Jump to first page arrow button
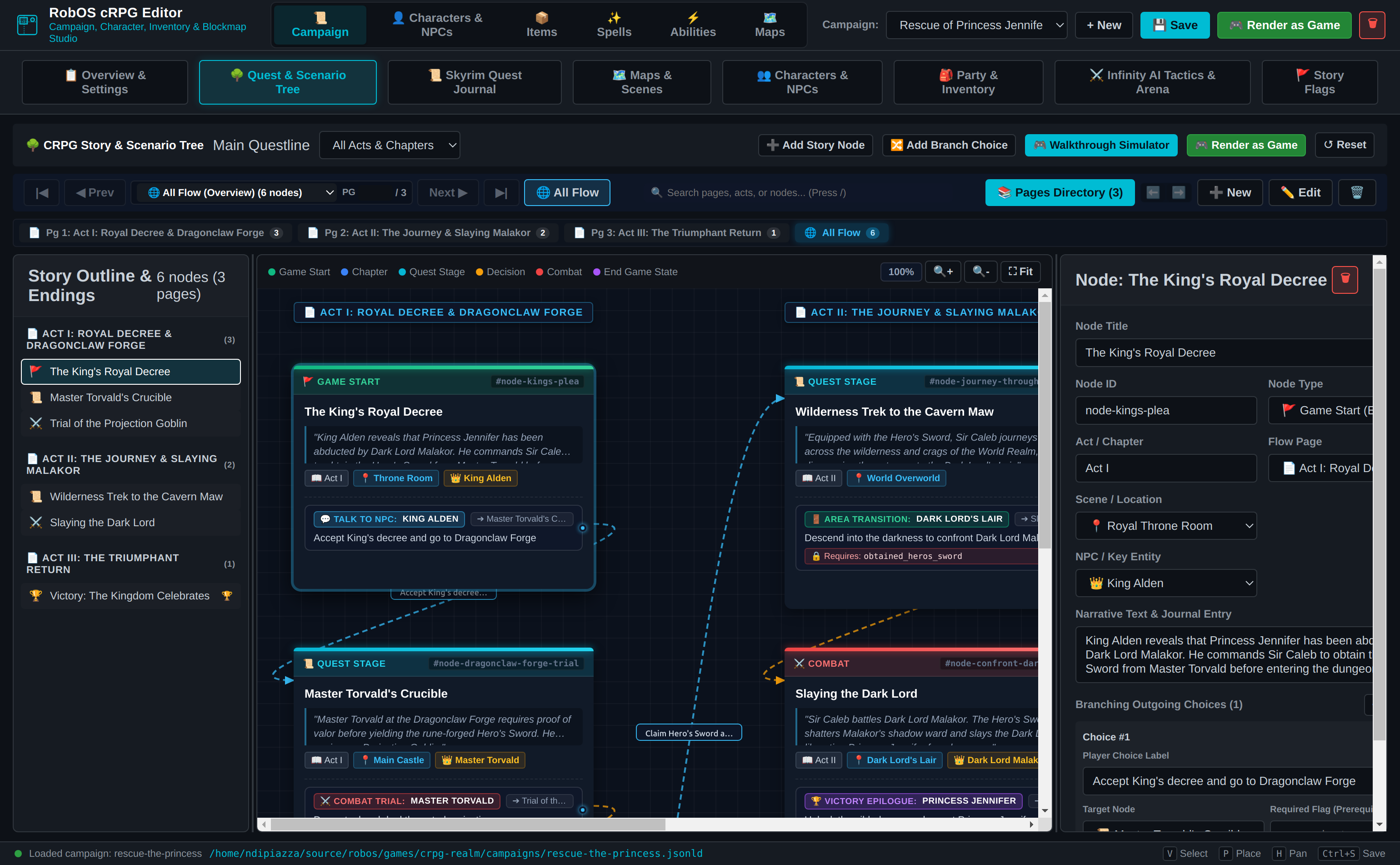Screen dimensions: 1400x865 42,193
